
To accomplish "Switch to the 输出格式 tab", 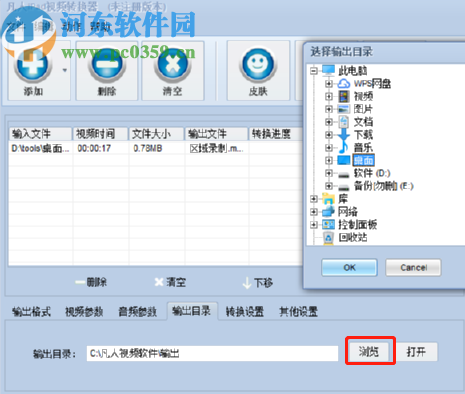I will tap(31, 312).
